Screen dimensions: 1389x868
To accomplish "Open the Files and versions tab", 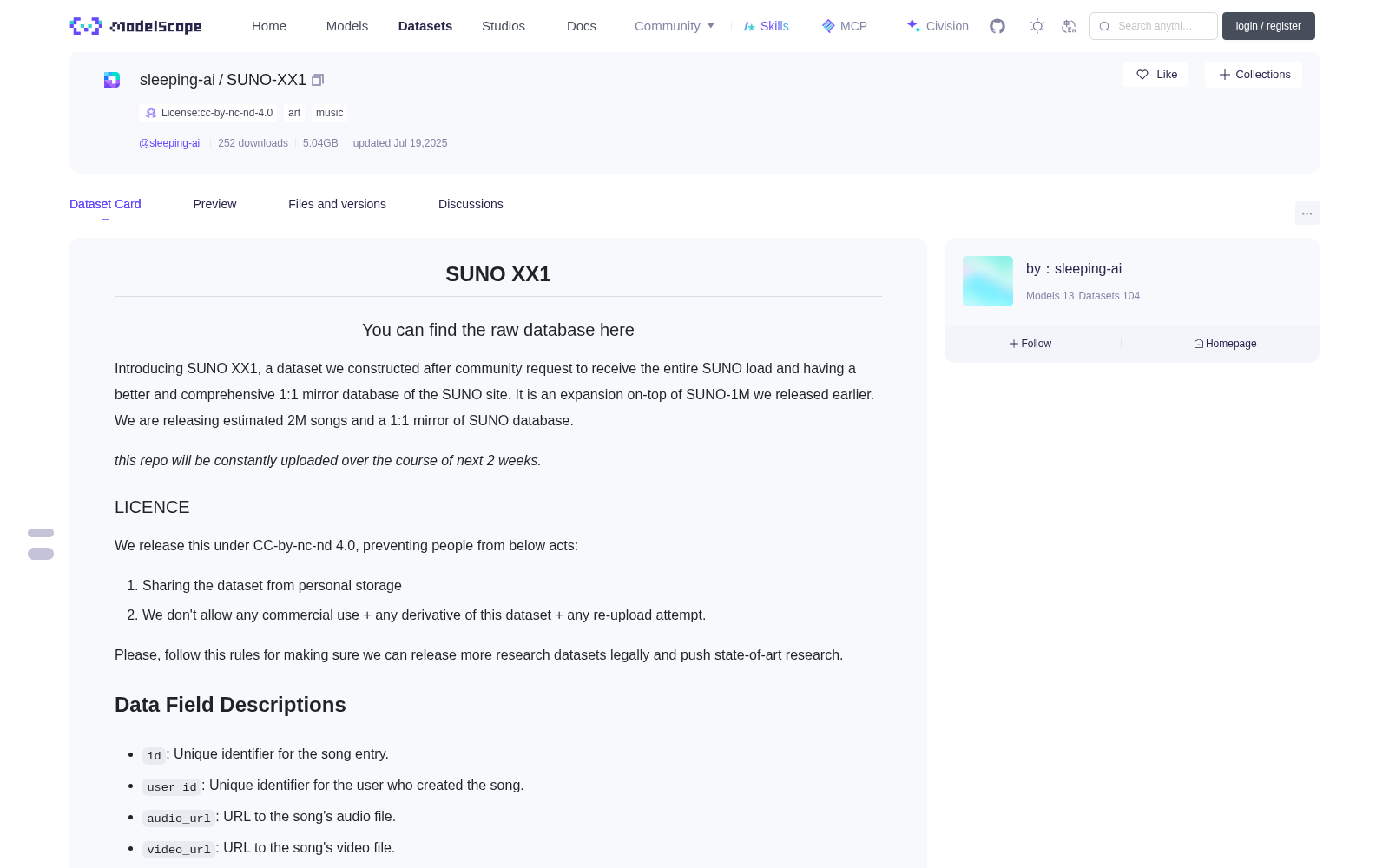I will (x=337, y=204).
